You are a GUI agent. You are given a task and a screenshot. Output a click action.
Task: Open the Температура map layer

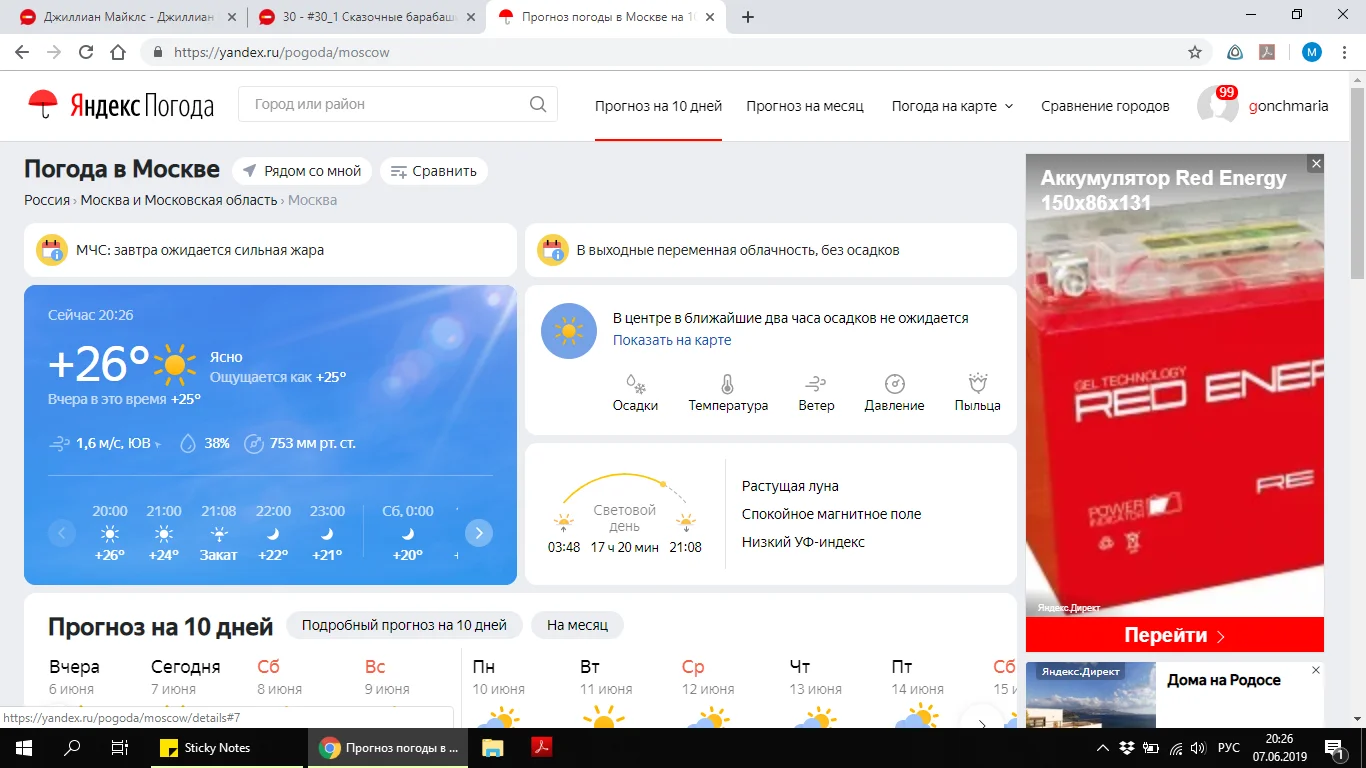coord(728,393)
